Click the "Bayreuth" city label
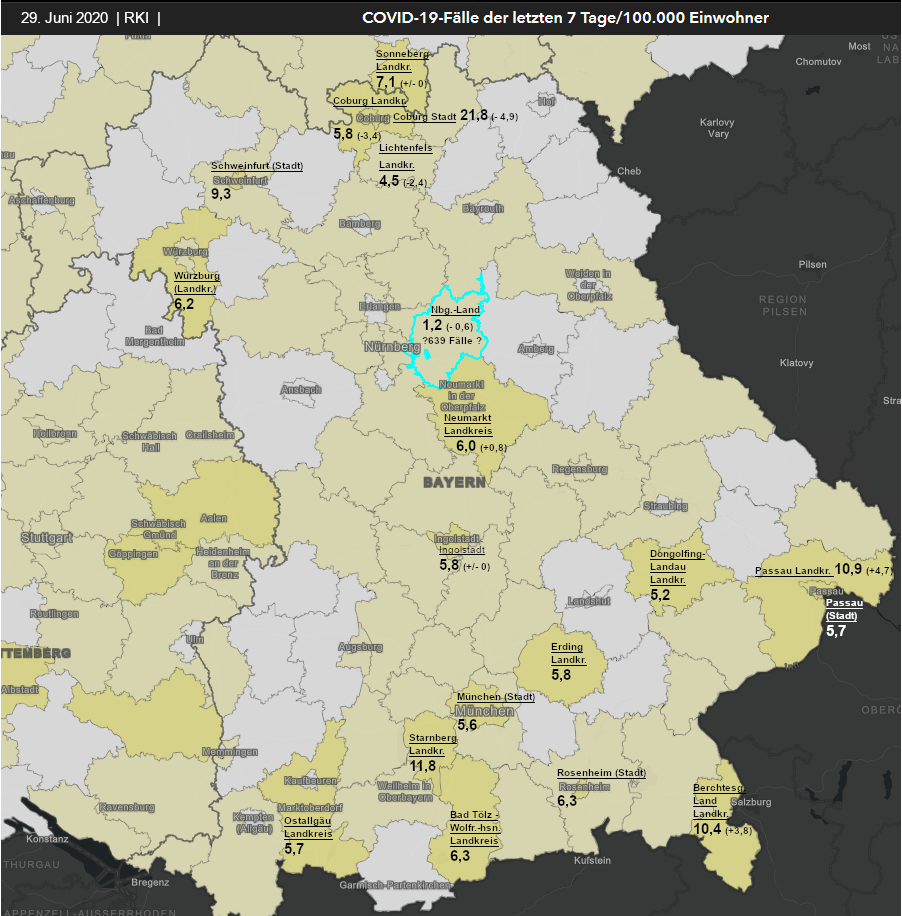This screenshot has width=902, height=916. (x=483, y=208)
